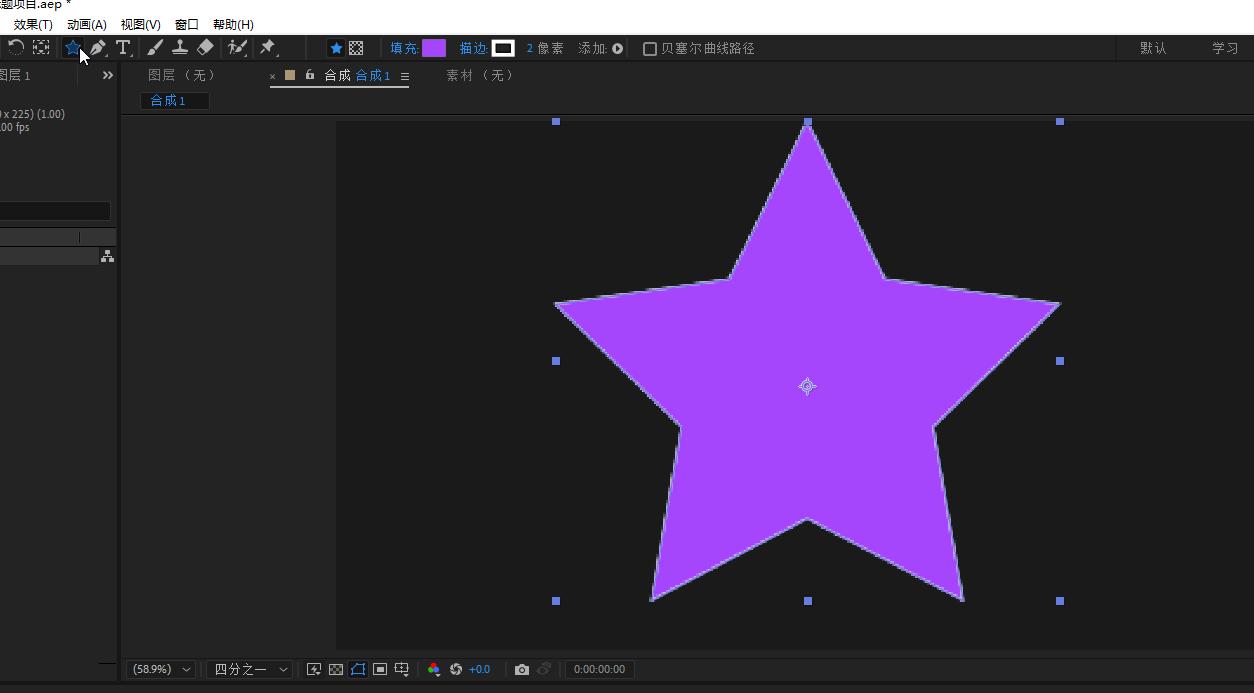Open the 四分之一 resolution dropdown
The height and width of the screenshot is (693, 1254).
pyautogui.click(x=250, y=669)
